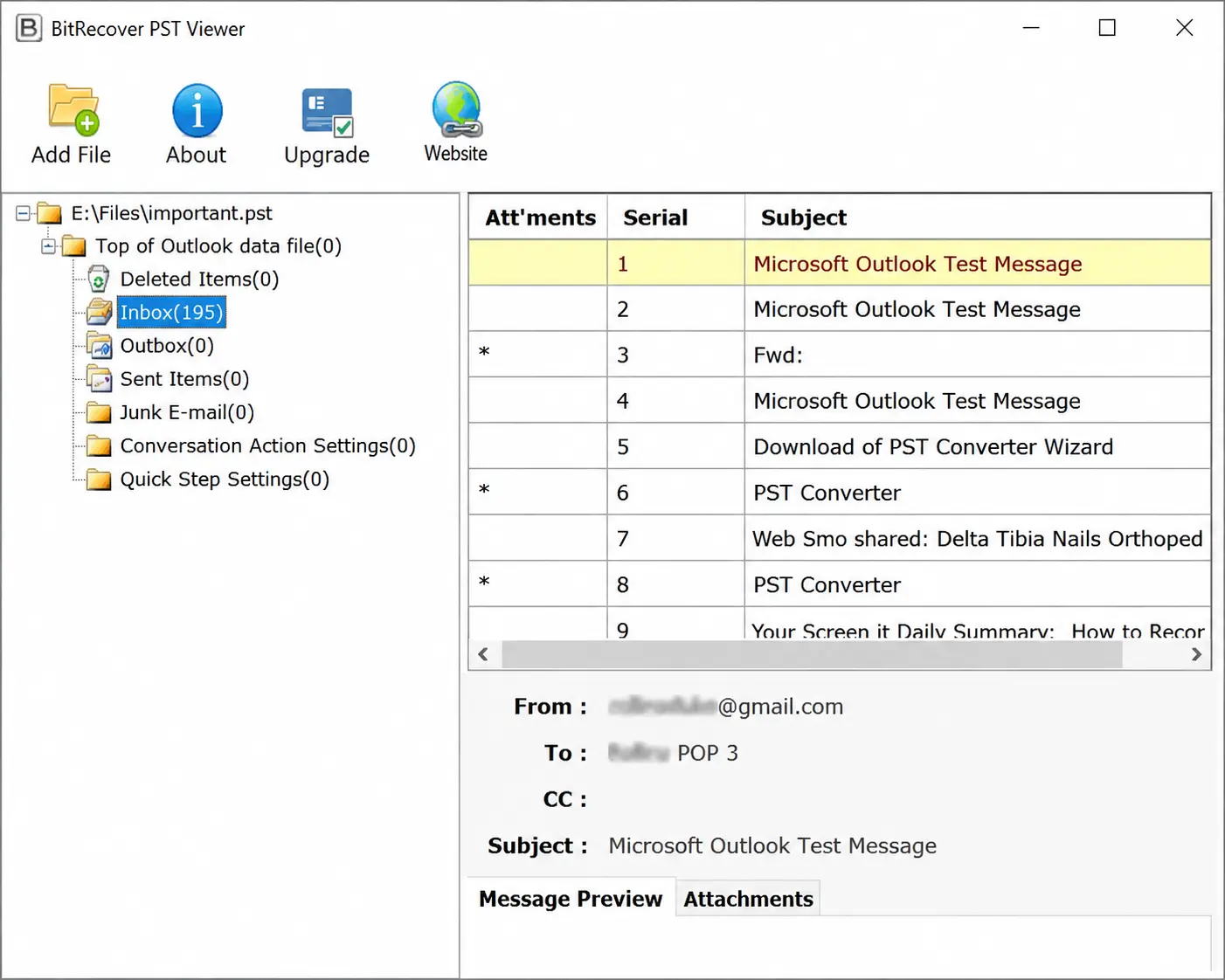
Task: Click the attachment asterisk in row 8
Action: point(484,583)
